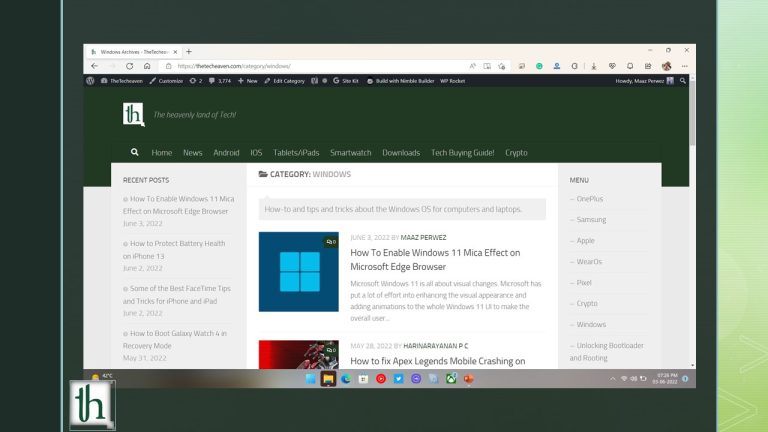Go to Home in site menu
The image size is (768, 432).
(162, 153)
